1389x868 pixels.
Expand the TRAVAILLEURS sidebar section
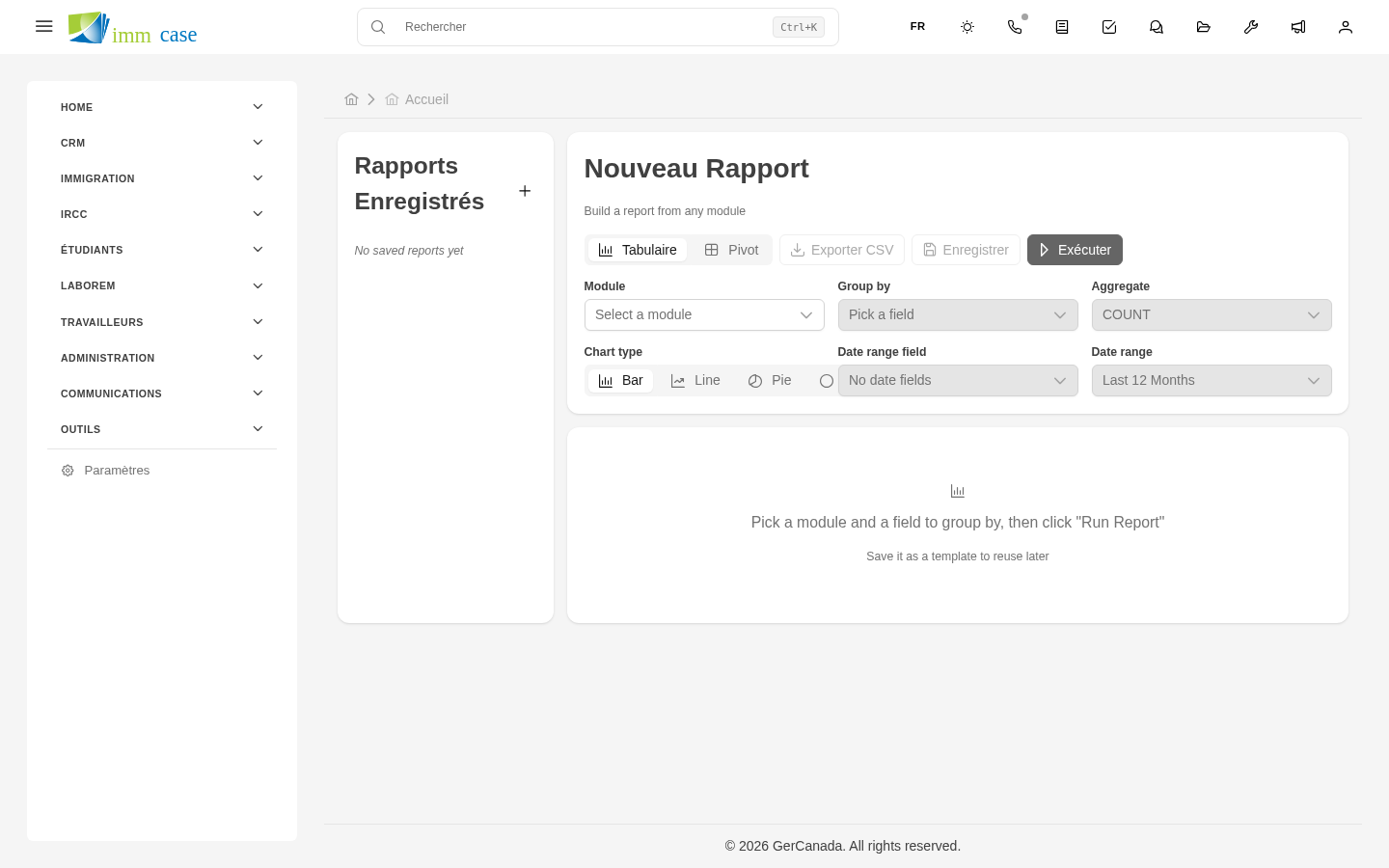coord(162,322)
